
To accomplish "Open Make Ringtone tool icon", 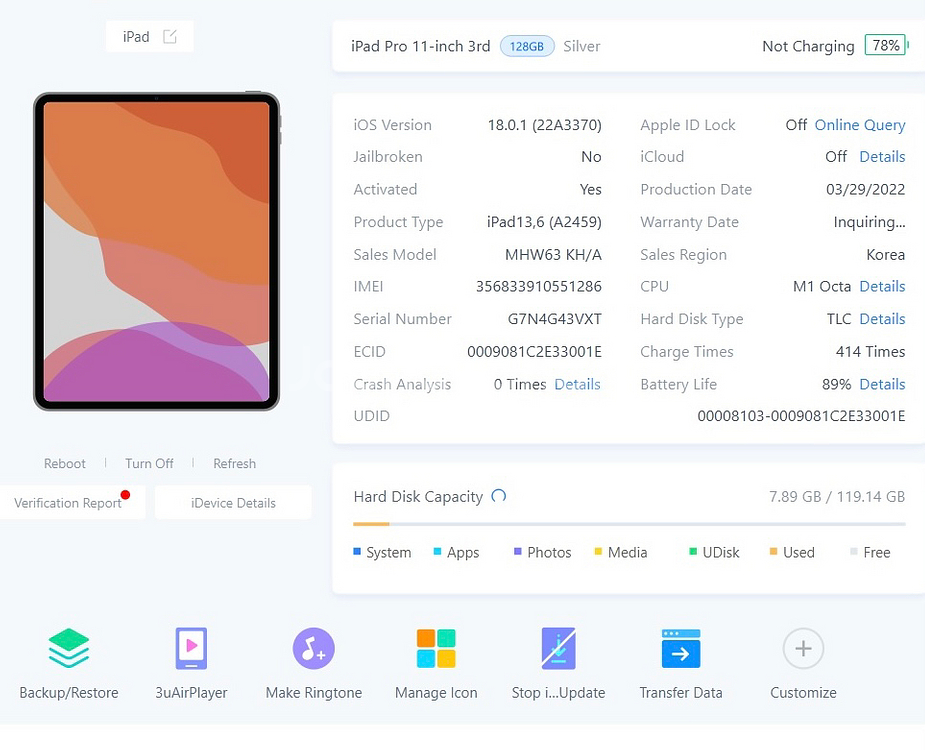I will pos(314,648).
